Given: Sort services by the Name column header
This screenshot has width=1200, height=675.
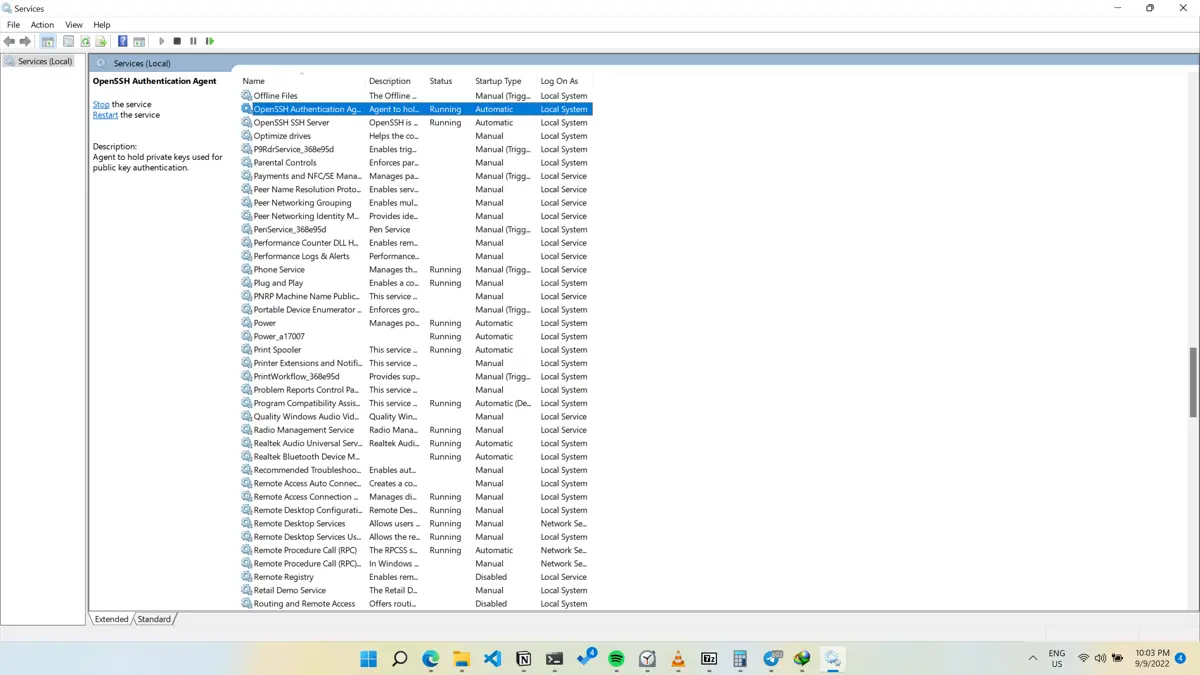Looking at the screenshot, I should coord(302,81).
